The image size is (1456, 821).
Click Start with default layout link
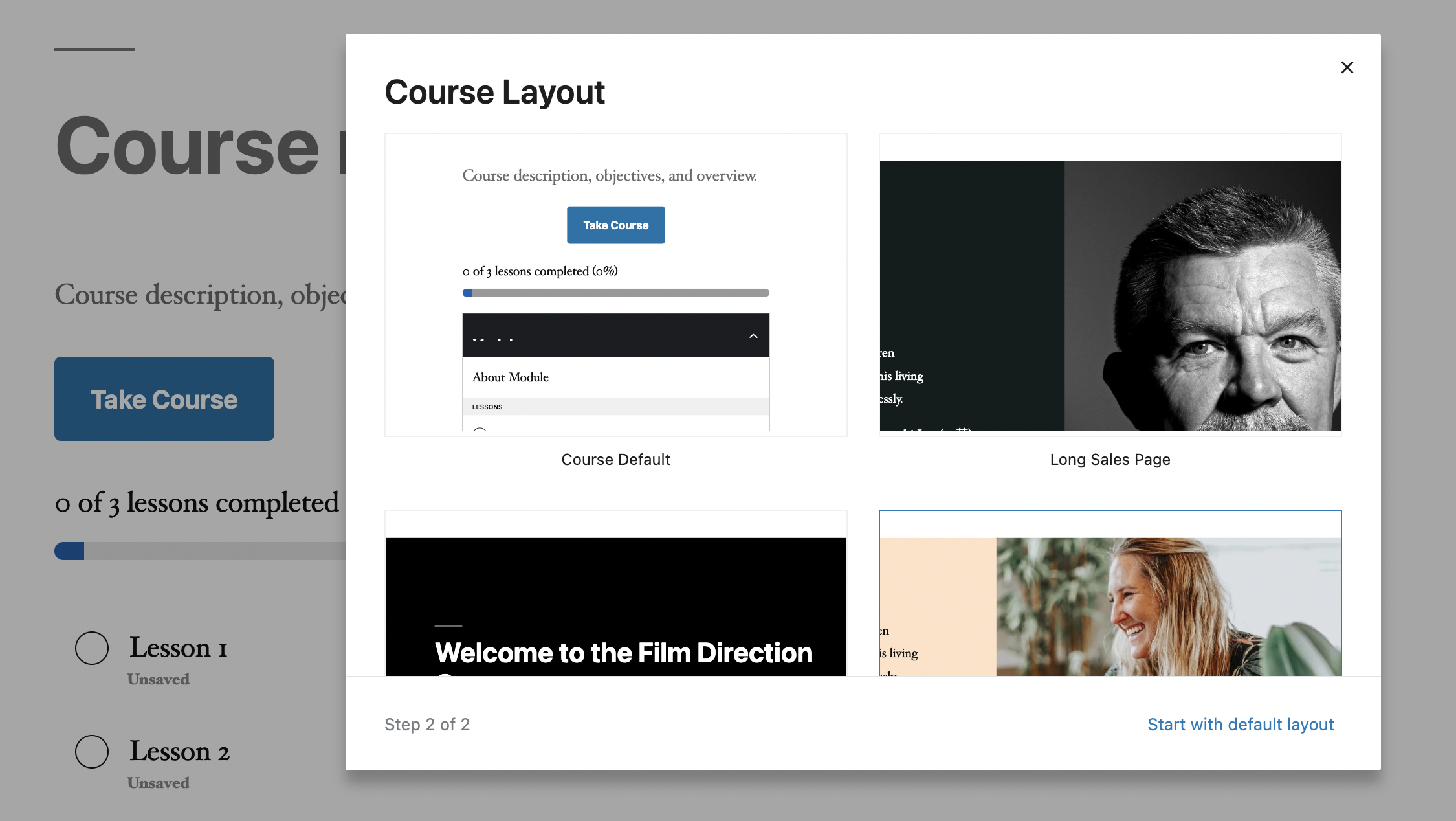click(1240, 725)
